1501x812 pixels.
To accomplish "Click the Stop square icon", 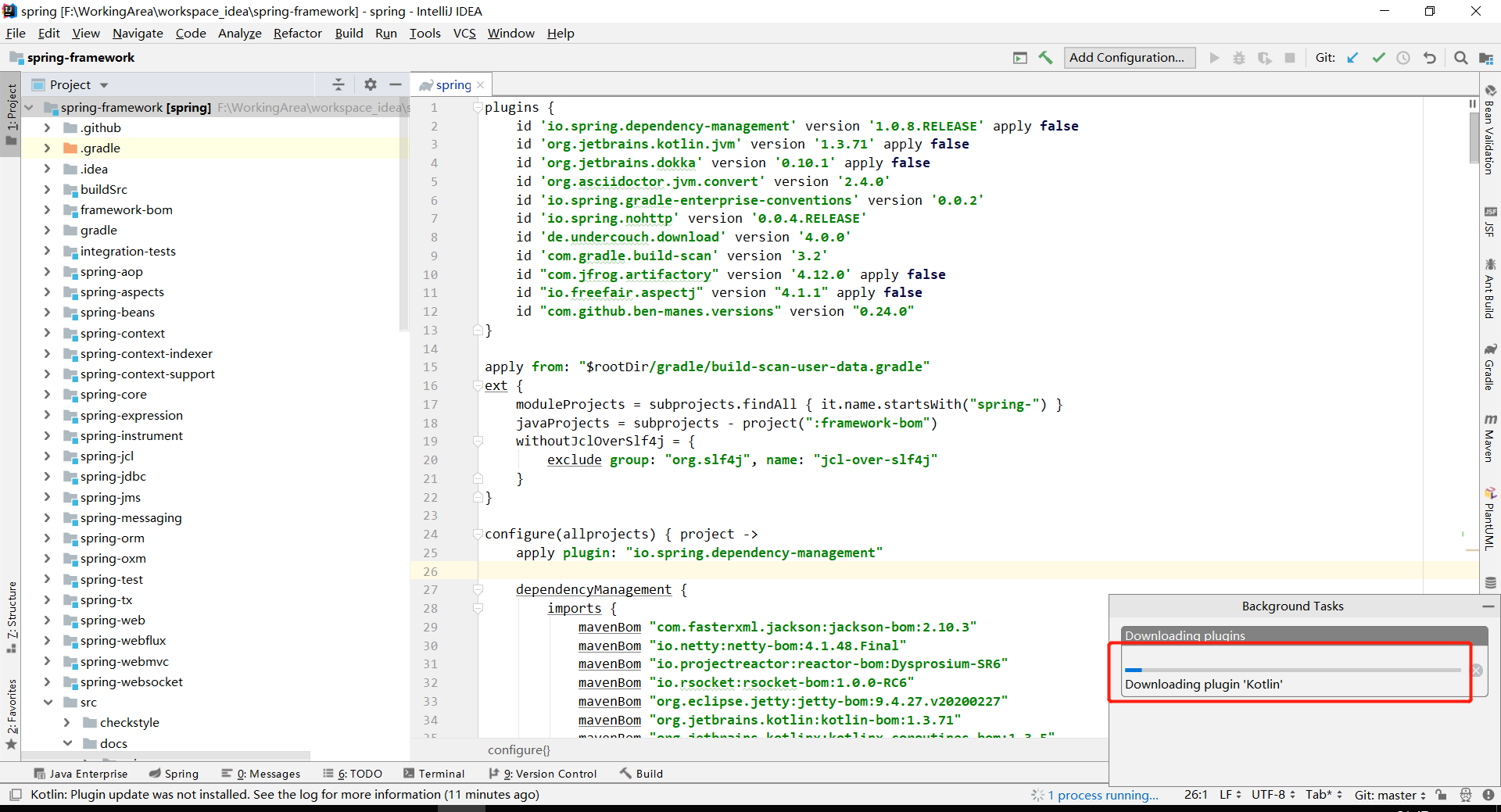I will pos(1290,58).
